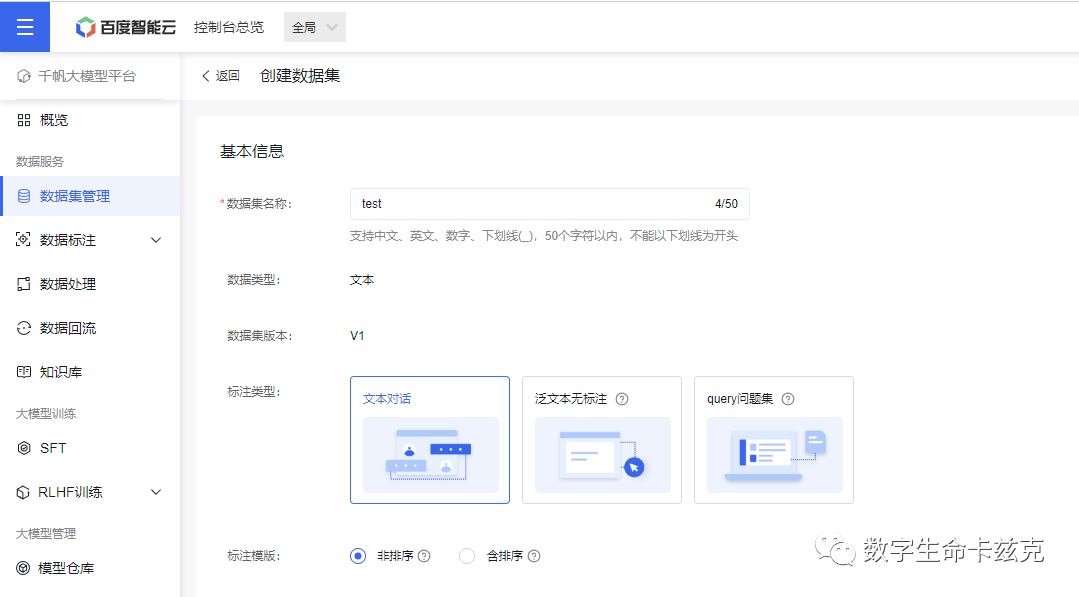Click the Baidu AI Cloud logo
The height and width of the screenshot is (597, 1079).
pyautogui.click(x=125, y=28)
